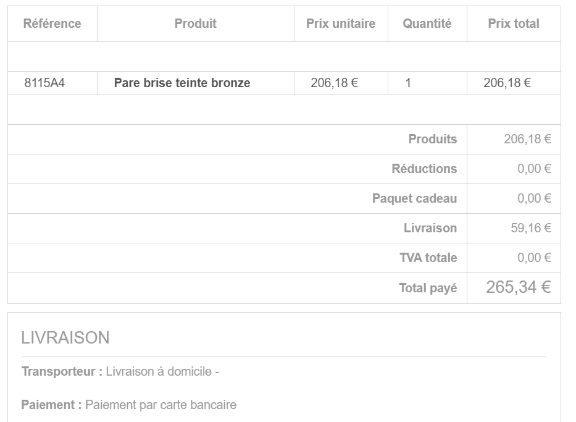Click the Paquet cadeau label
The height and width of the screenshot is (422, 576).
coord(415,199)
